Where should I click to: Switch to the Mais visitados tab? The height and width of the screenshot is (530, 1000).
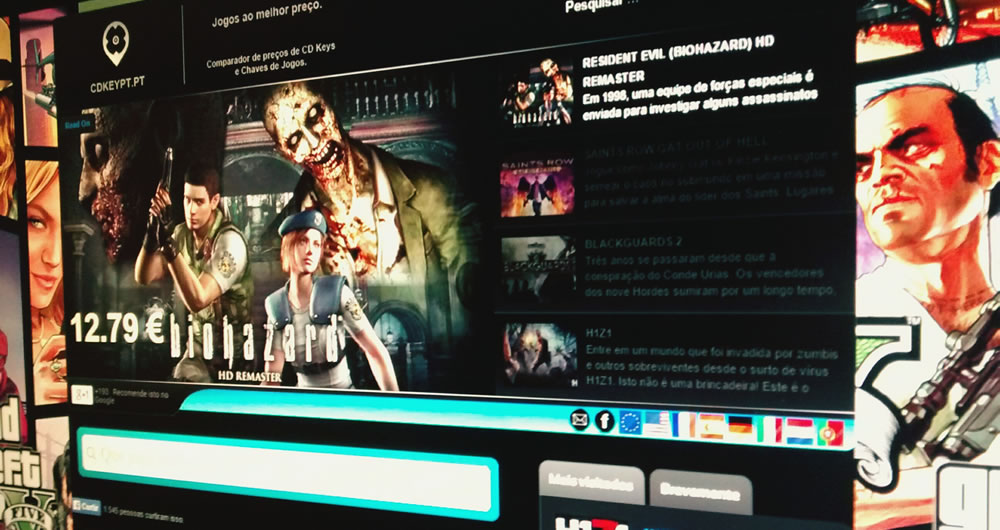pyautogui.click(x=591, y=483)
